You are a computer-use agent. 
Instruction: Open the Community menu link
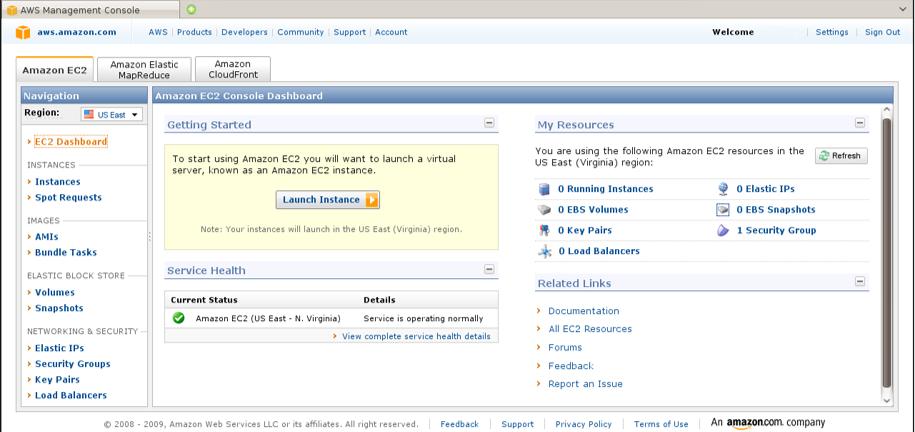[x=301, y=32]
